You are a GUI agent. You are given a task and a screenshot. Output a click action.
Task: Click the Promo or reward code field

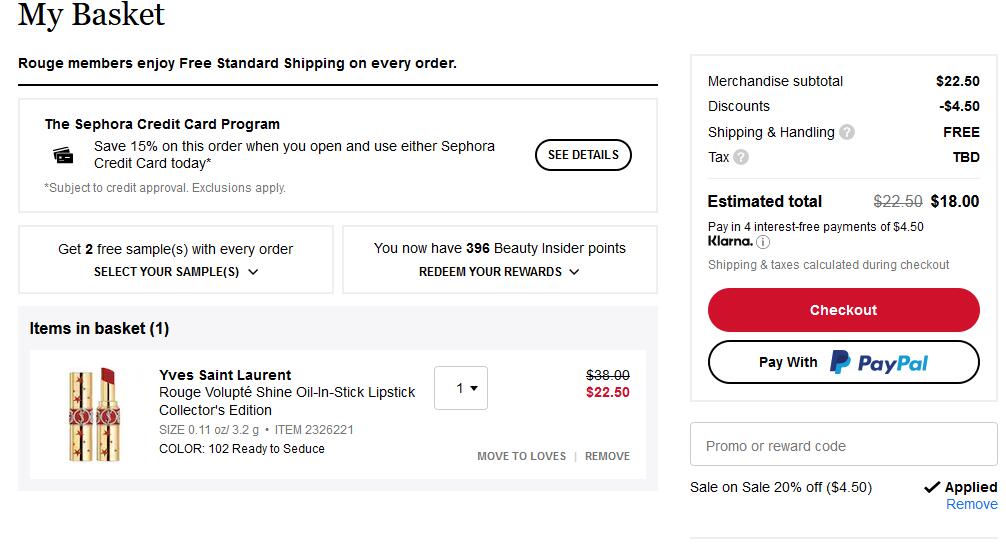[844, 444]
